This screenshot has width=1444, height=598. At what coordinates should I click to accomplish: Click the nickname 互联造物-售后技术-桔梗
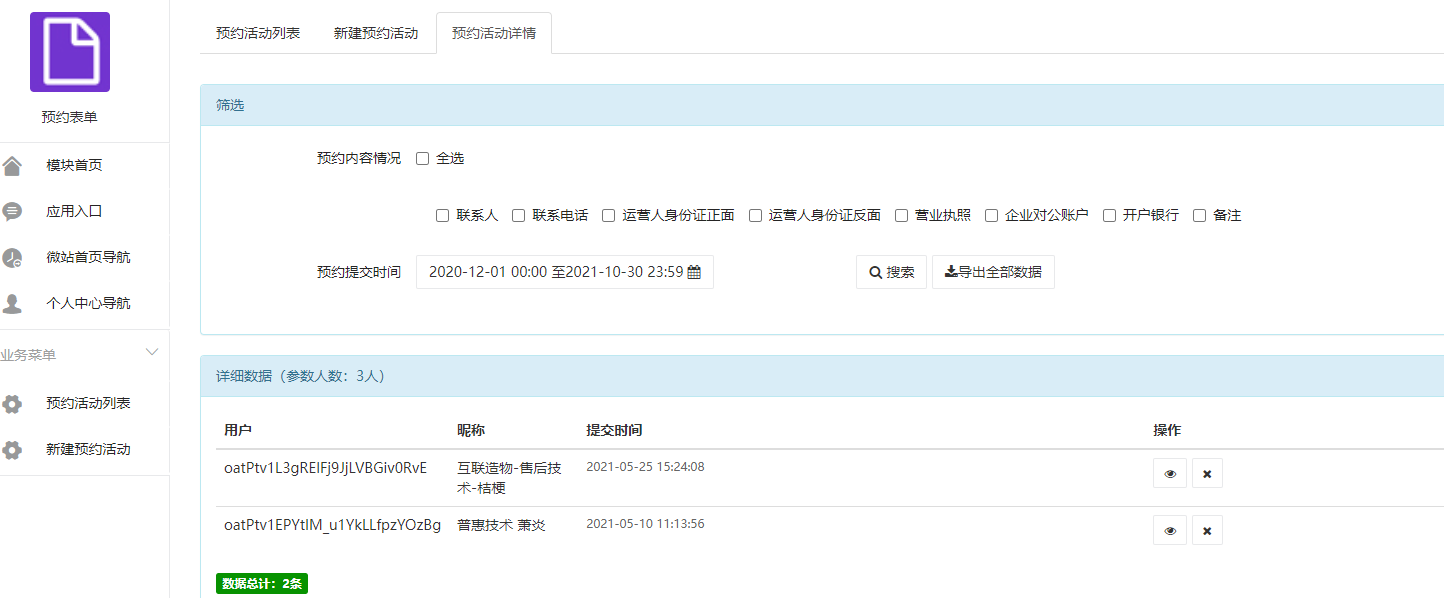509,478
